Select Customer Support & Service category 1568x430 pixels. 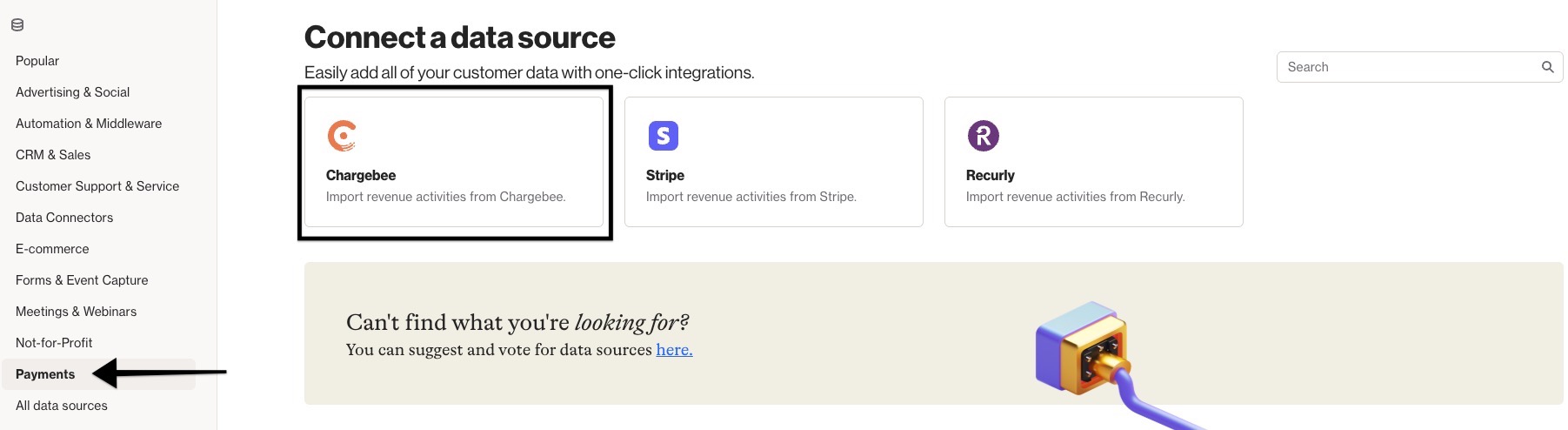[x=97, y=186]
